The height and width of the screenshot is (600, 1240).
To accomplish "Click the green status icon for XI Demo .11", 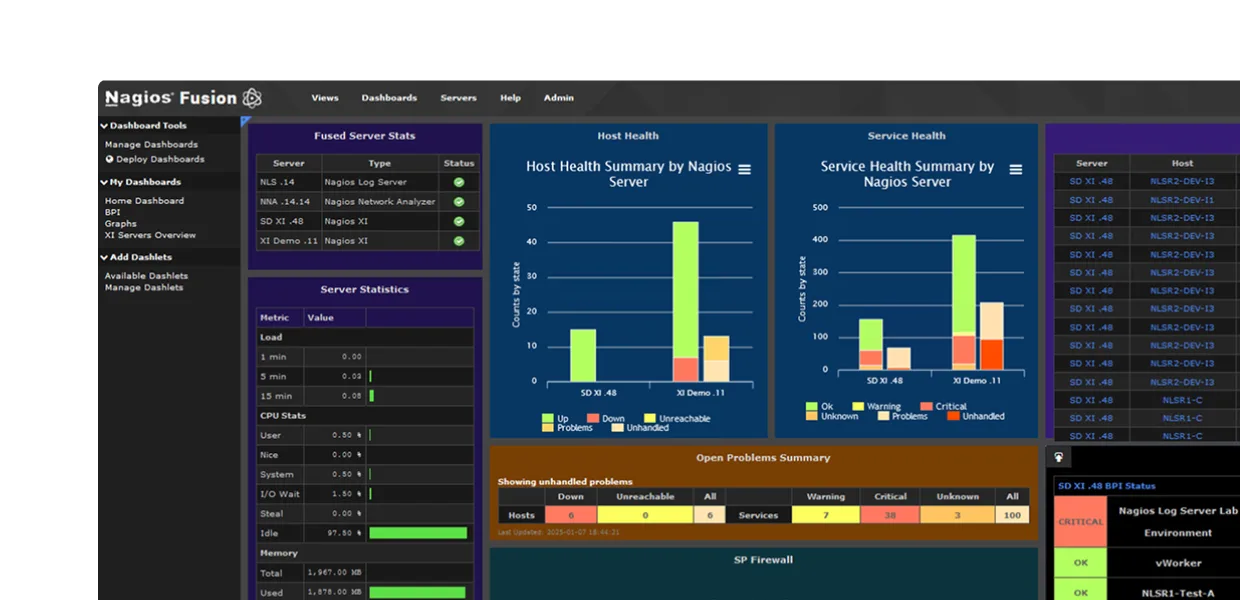I will coord(458,240).
